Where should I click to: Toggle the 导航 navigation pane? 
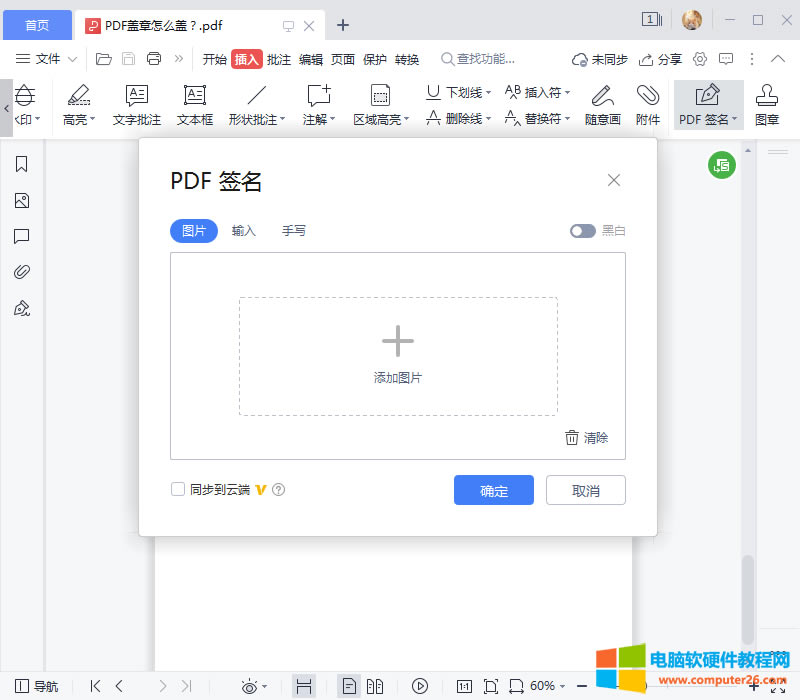(37, 686)
